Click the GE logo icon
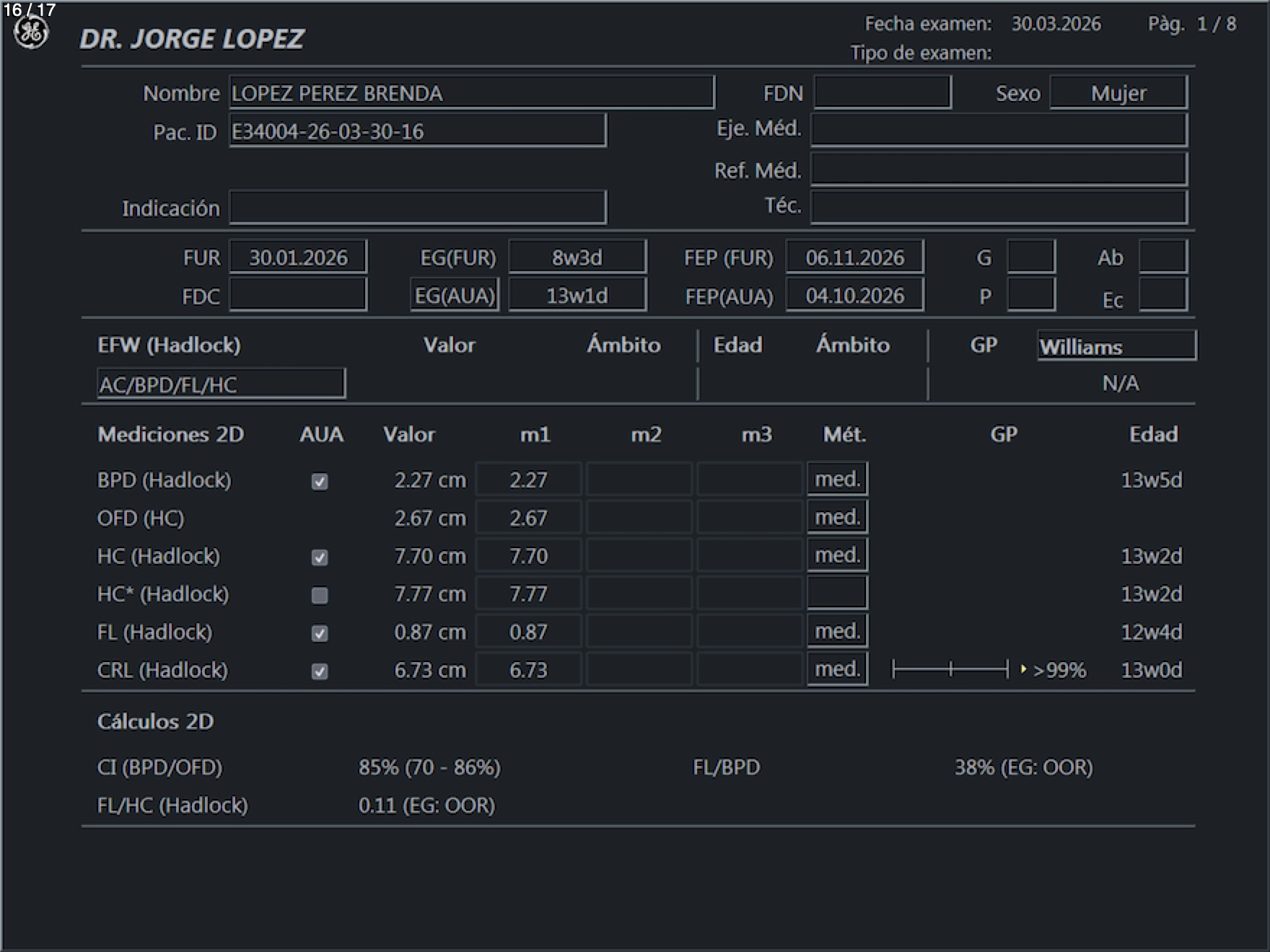The image size is (1270, 952). point(31,33)
